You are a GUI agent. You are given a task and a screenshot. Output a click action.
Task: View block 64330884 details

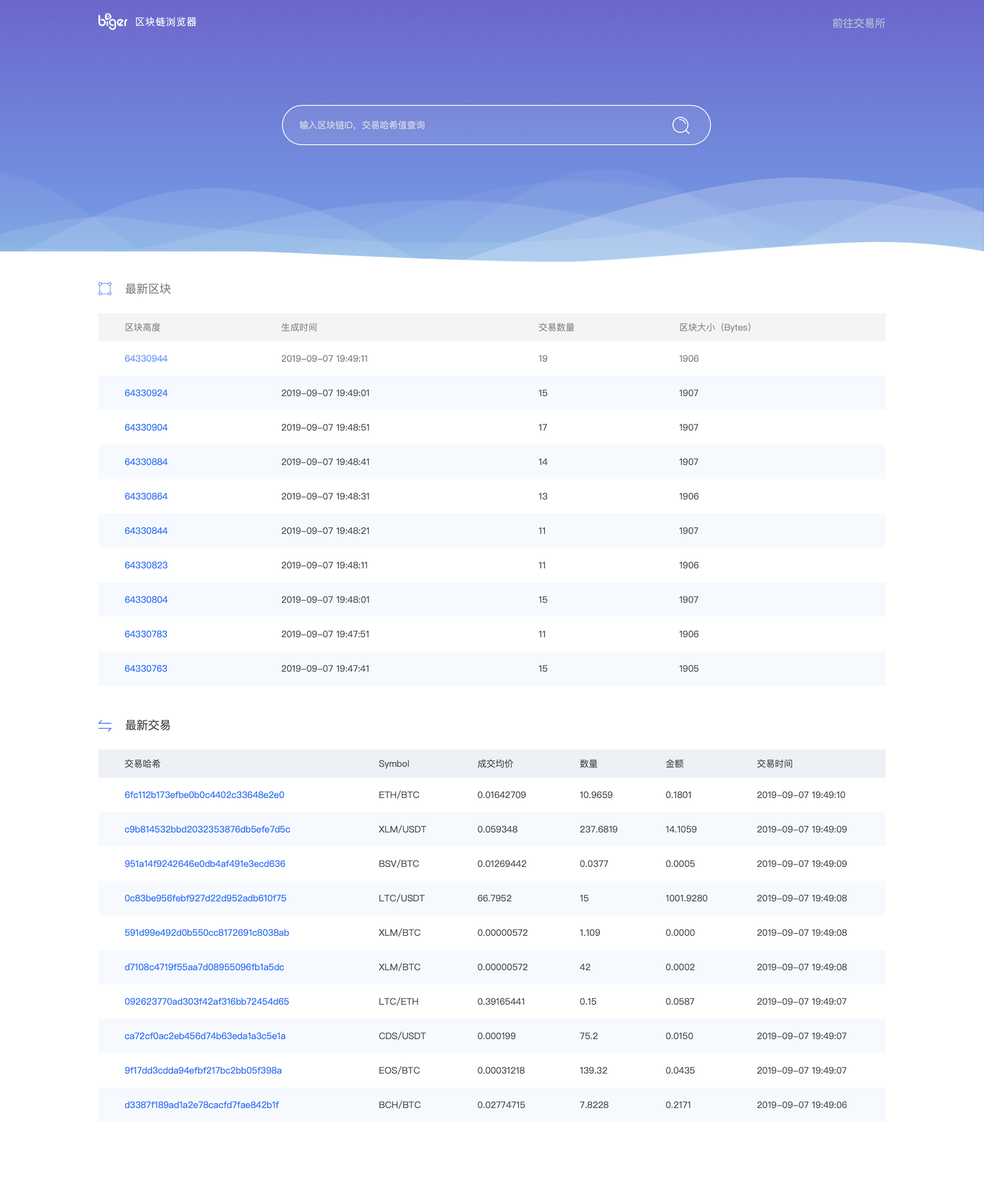pyautogui.click(x=146, y=462)
